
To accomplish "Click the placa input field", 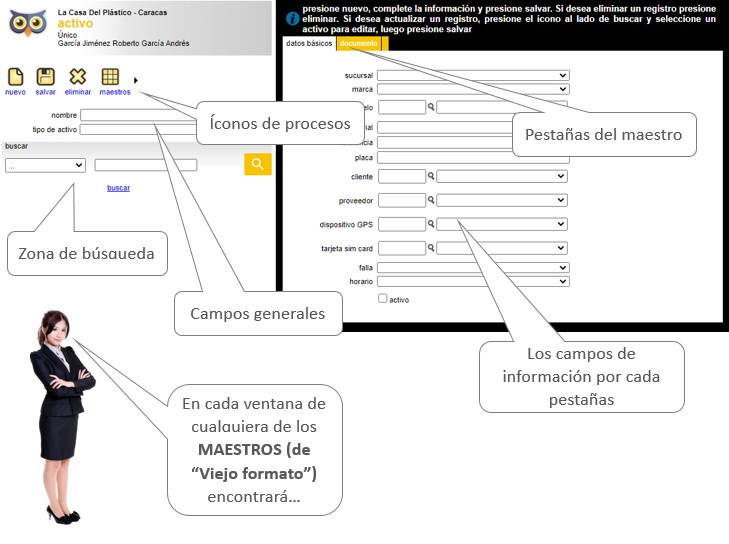I will coord(473,158).
